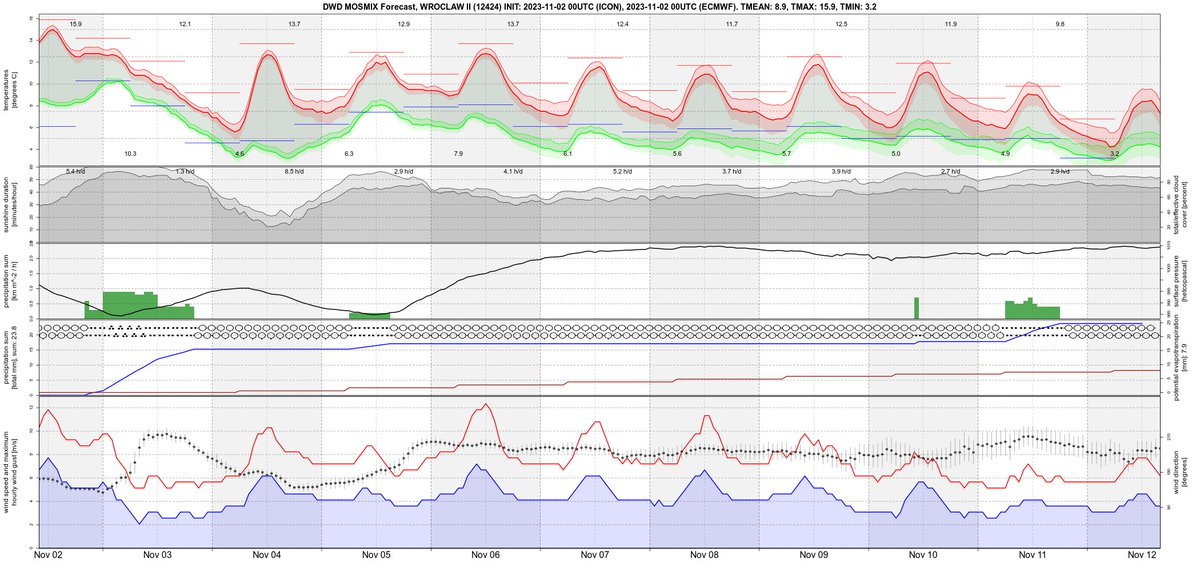Select the Nov 04 date label

click(267, 554)
